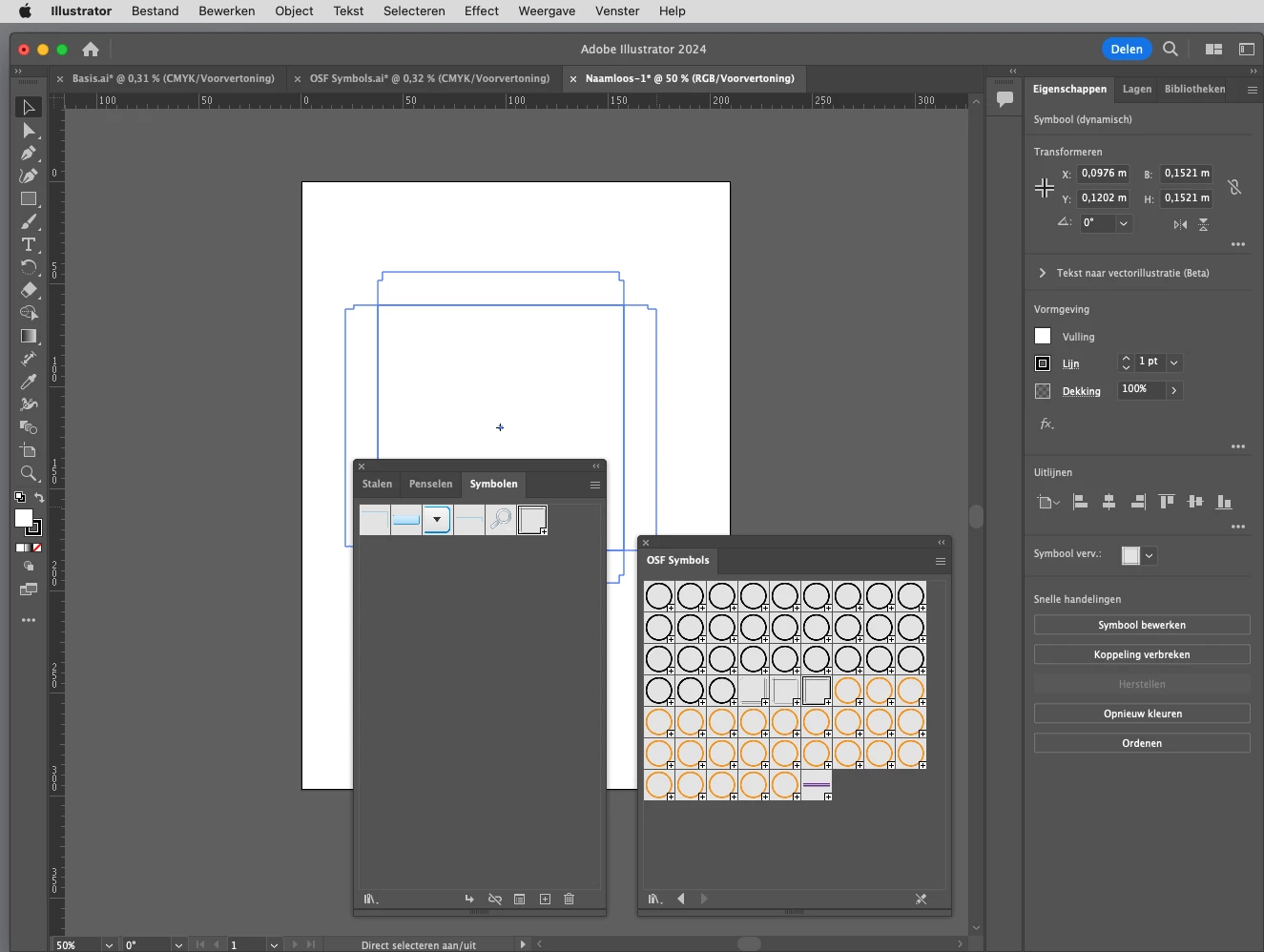Select the Rectangle tool
This screenshot has width=1264, height=952.
[x=29, y=199]
